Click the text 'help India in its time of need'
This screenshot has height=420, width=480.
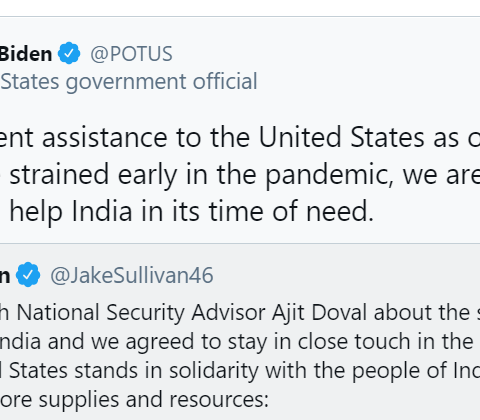(x=191, y=211)
